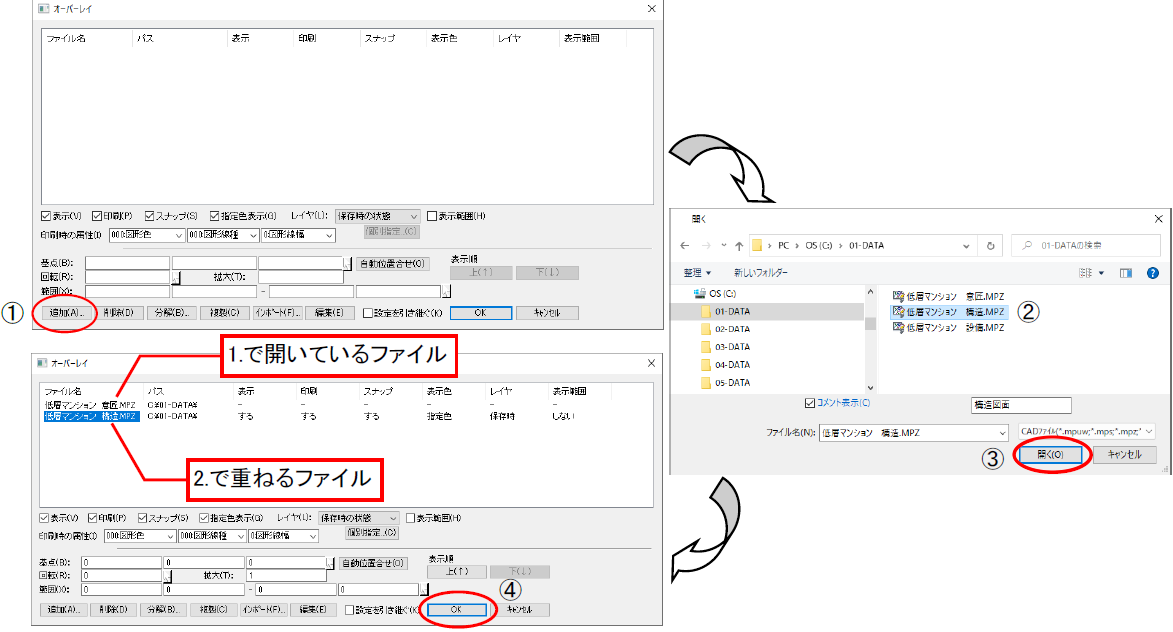Go up one folder level with the up arrow
Screen dimensions: 1173x632
pos(737,245)
